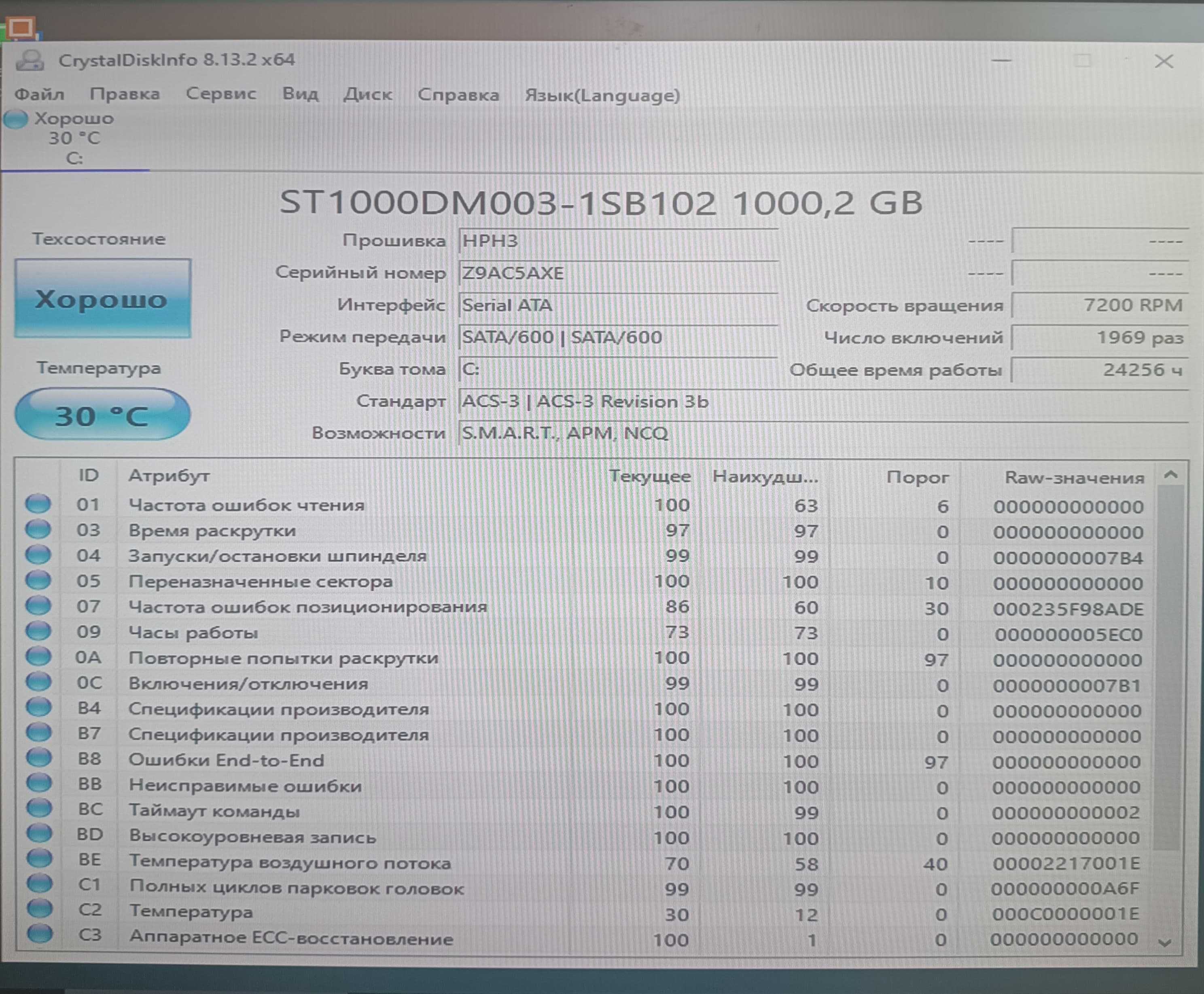Click status icon for Переназначенные сектора
The height and width of the screenshot is (994, 1204).
[x=38, y=581]
